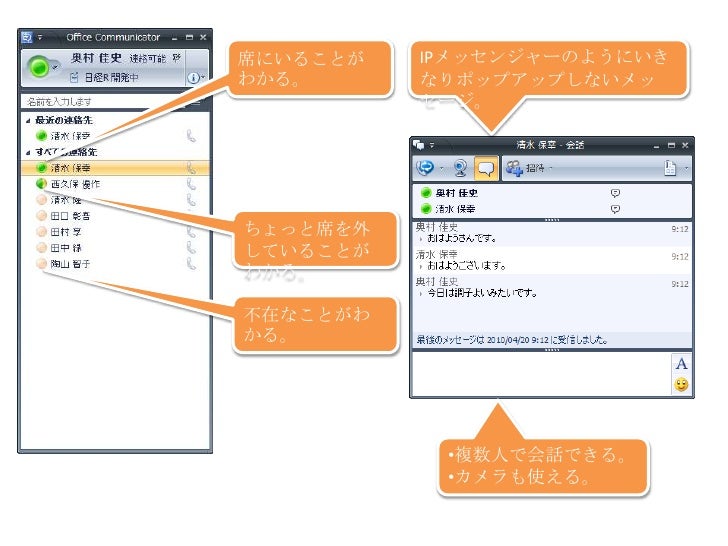Screen dimensions: 728x546
Task: Collapse the 最近の連絡先 group
Action: click(28, 121)
